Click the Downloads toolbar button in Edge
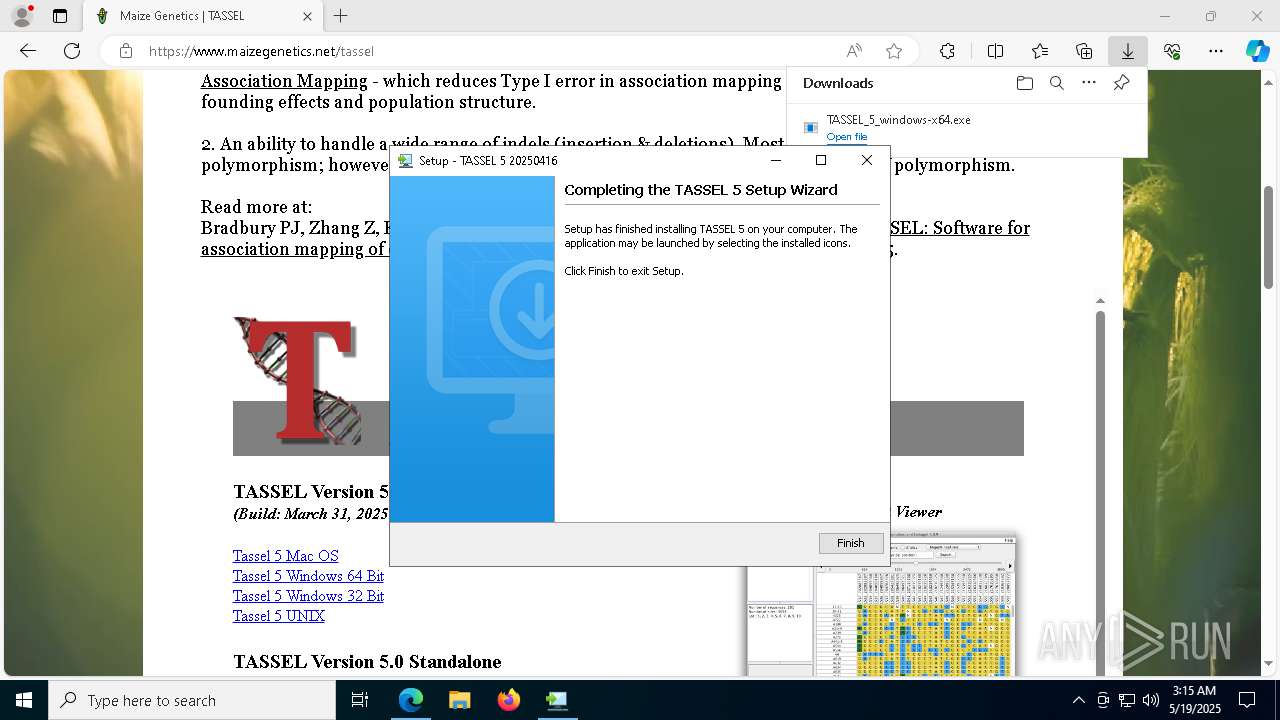The height and width of the screenshot is (720, 1280). pos(1127,51)
